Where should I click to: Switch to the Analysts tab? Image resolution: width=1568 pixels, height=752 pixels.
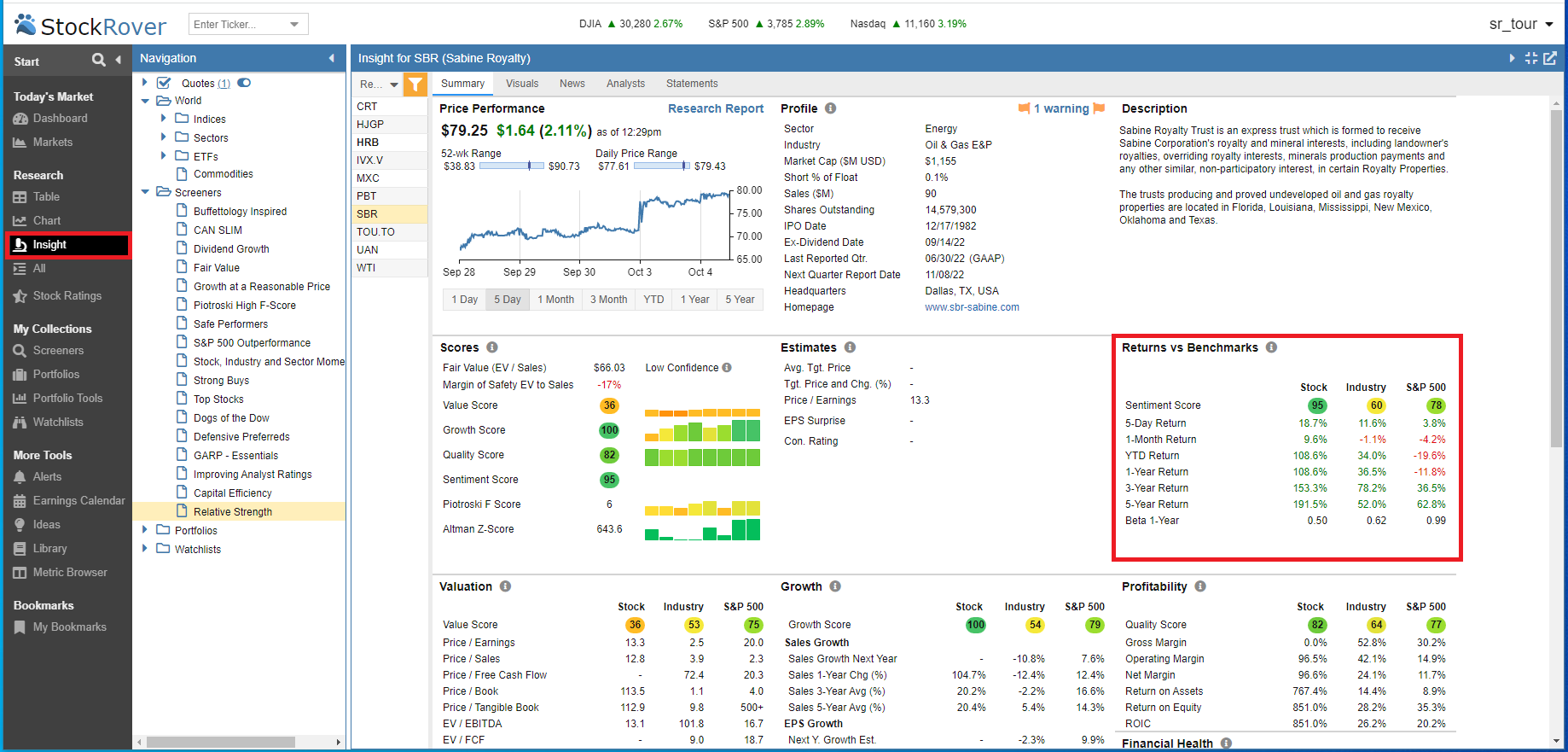coord(625,84)
